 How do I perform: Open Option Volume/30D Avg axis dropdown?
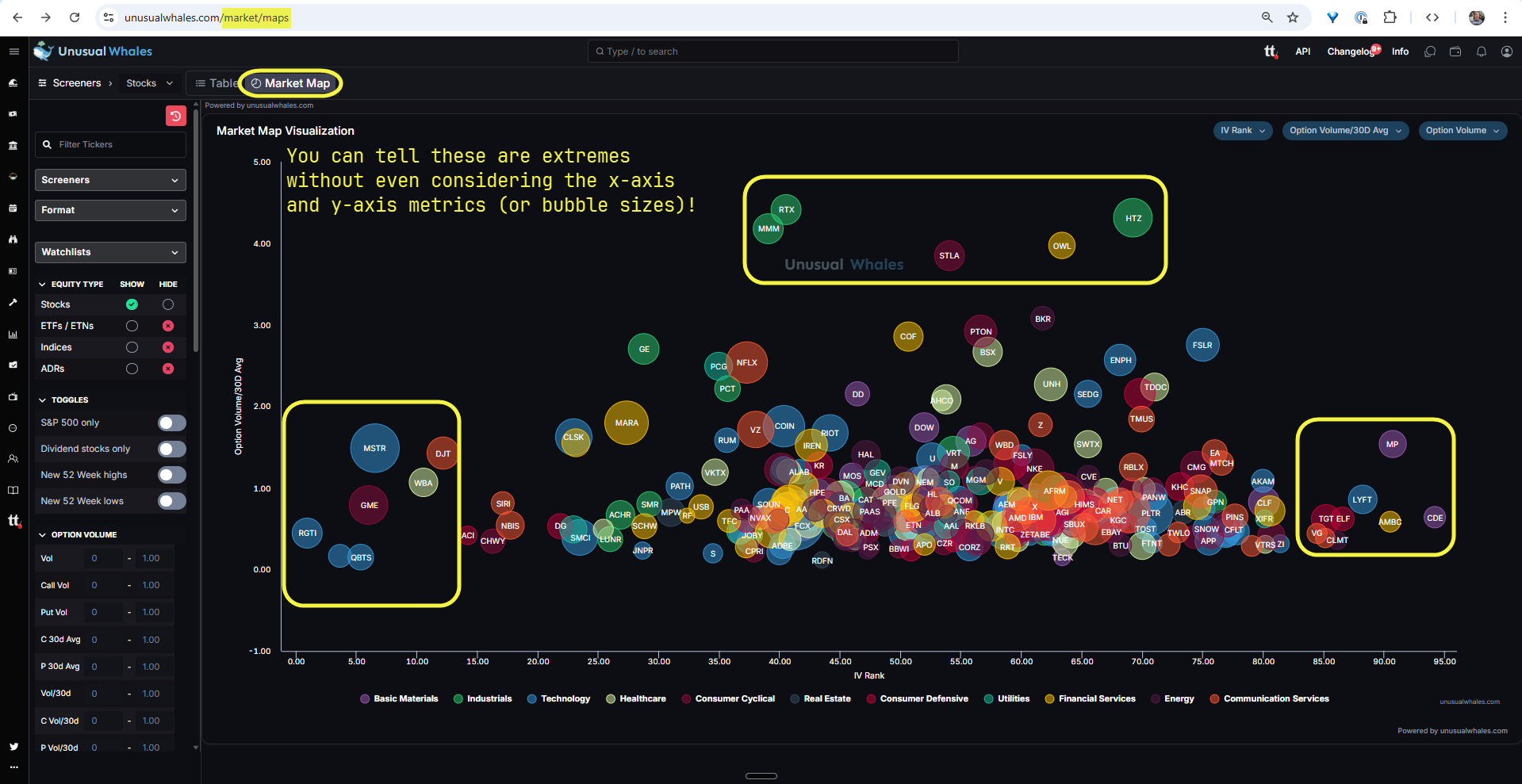pos(1345,131)
